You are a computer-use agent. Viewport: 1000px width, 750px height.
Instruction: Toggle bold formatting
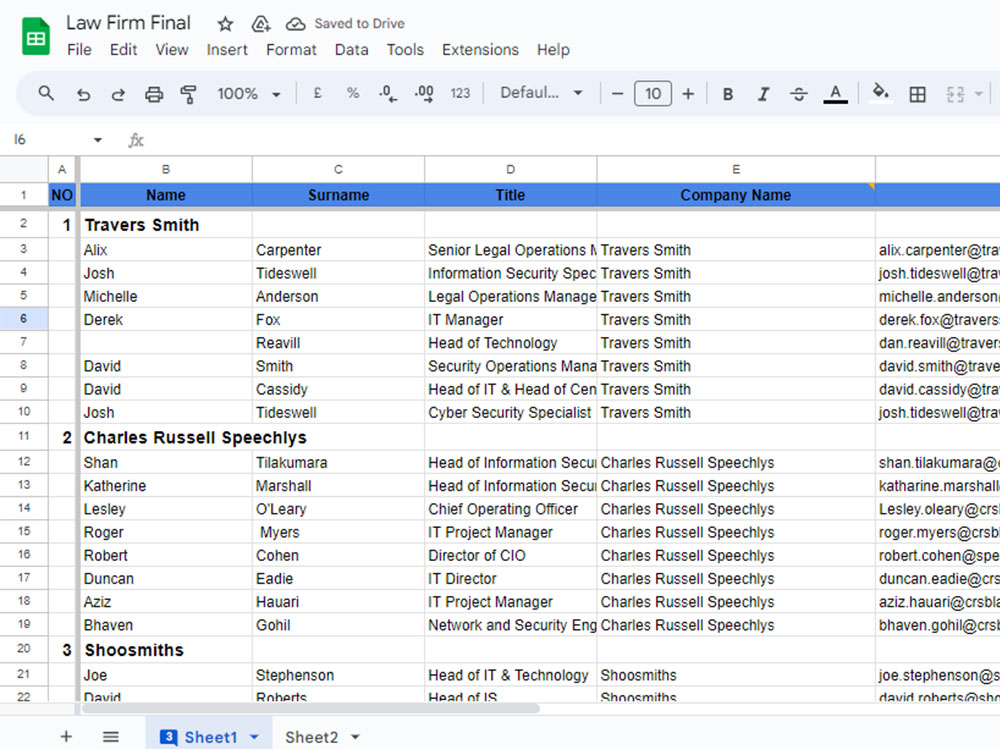pos(728,94)
